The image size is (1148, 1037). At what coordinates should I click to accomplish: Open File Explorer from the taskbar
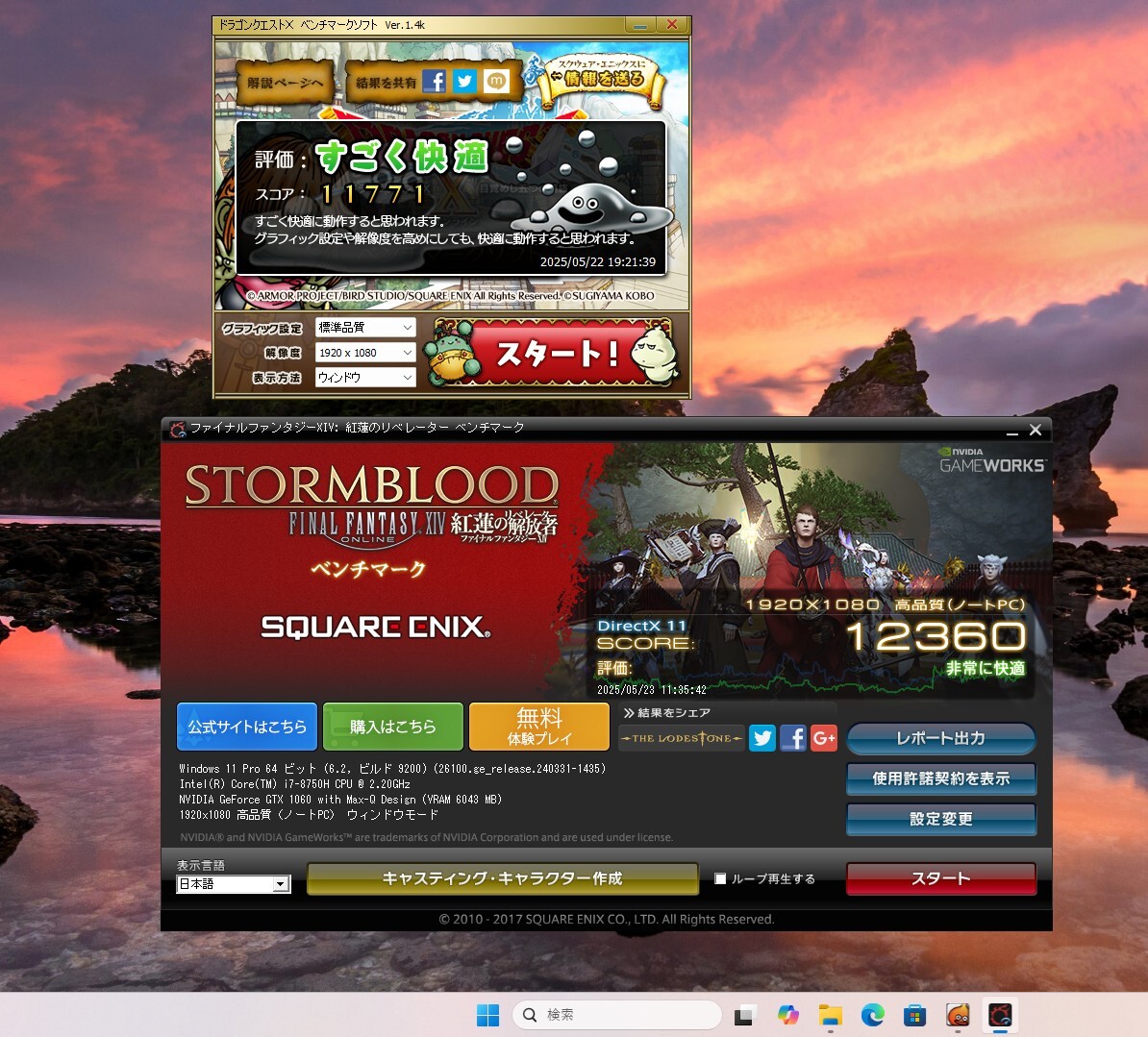click(x=831, y=1015)
